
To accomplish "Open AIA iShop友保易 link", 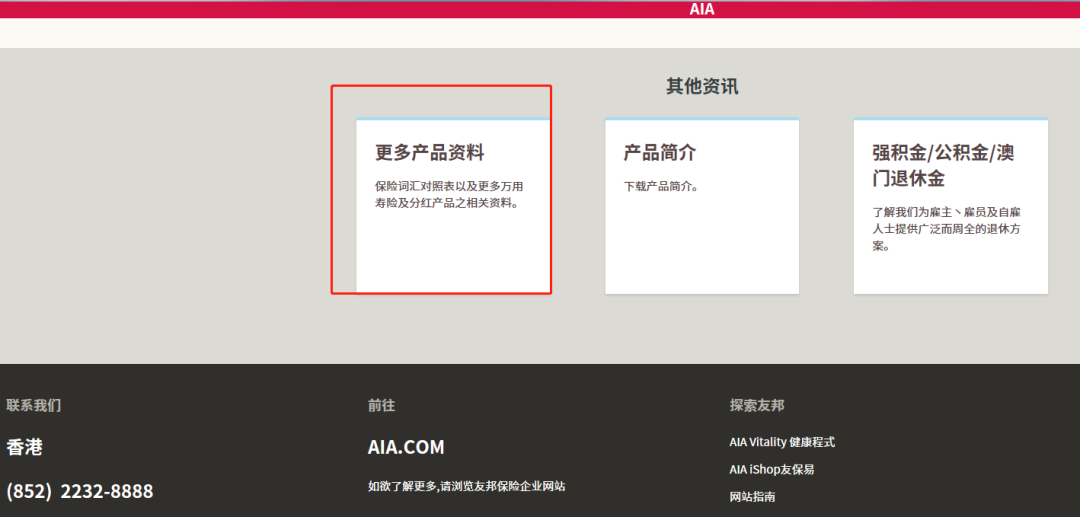I will coord(772,469).
